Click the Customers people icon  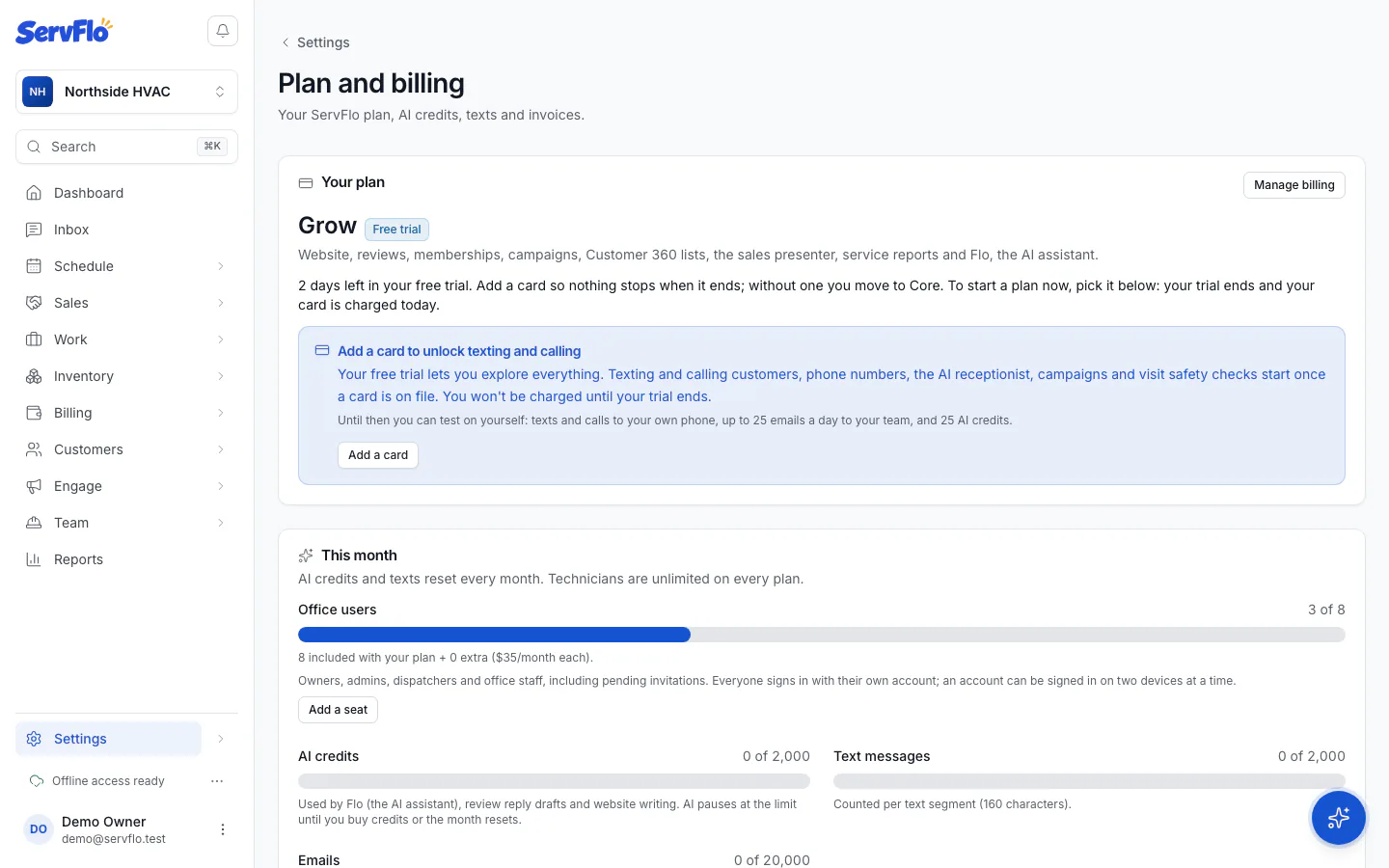(x=34, y=449)
